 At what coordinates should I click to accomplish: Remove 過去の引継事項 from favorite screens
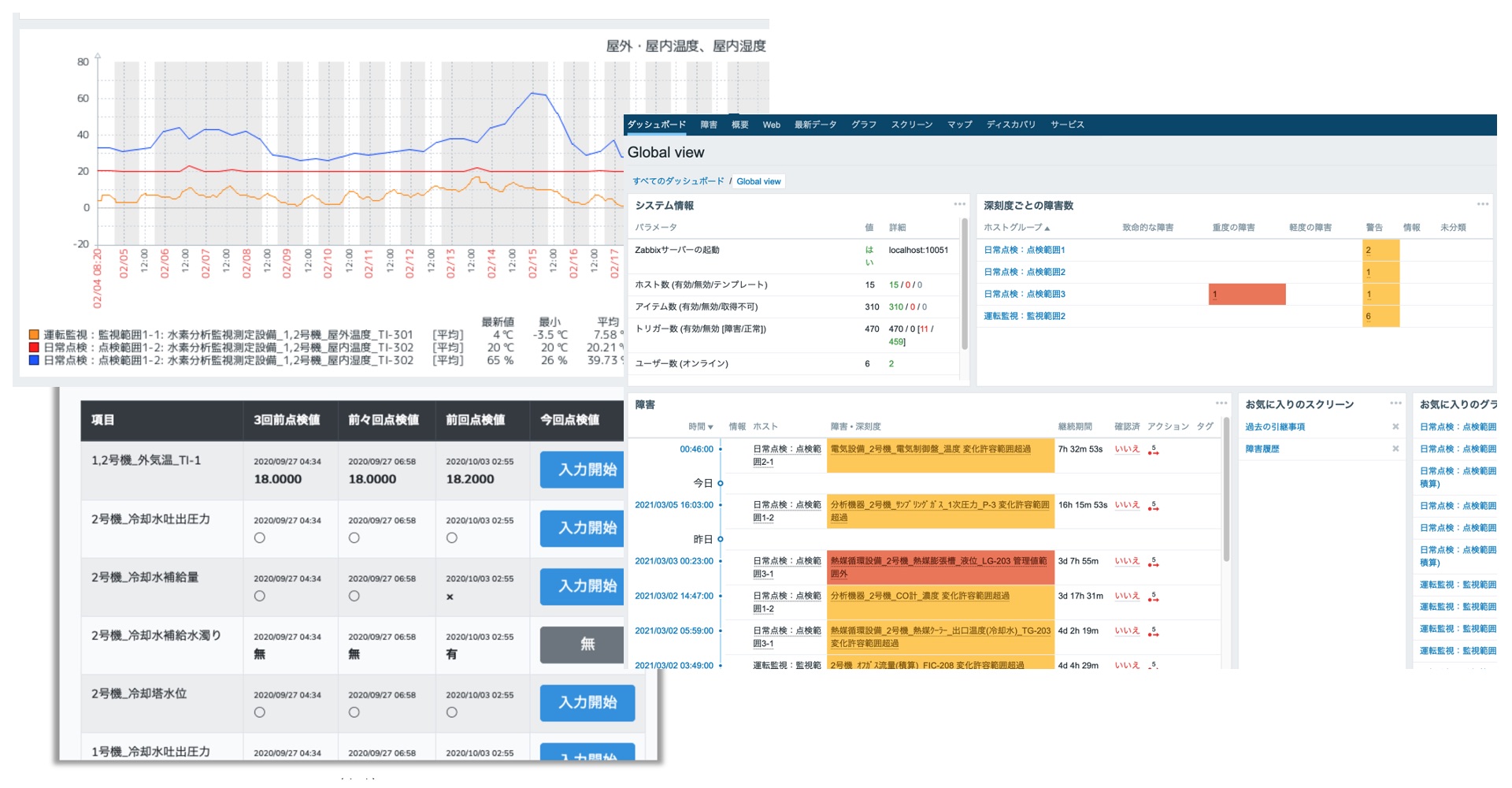pos(1395,426)
